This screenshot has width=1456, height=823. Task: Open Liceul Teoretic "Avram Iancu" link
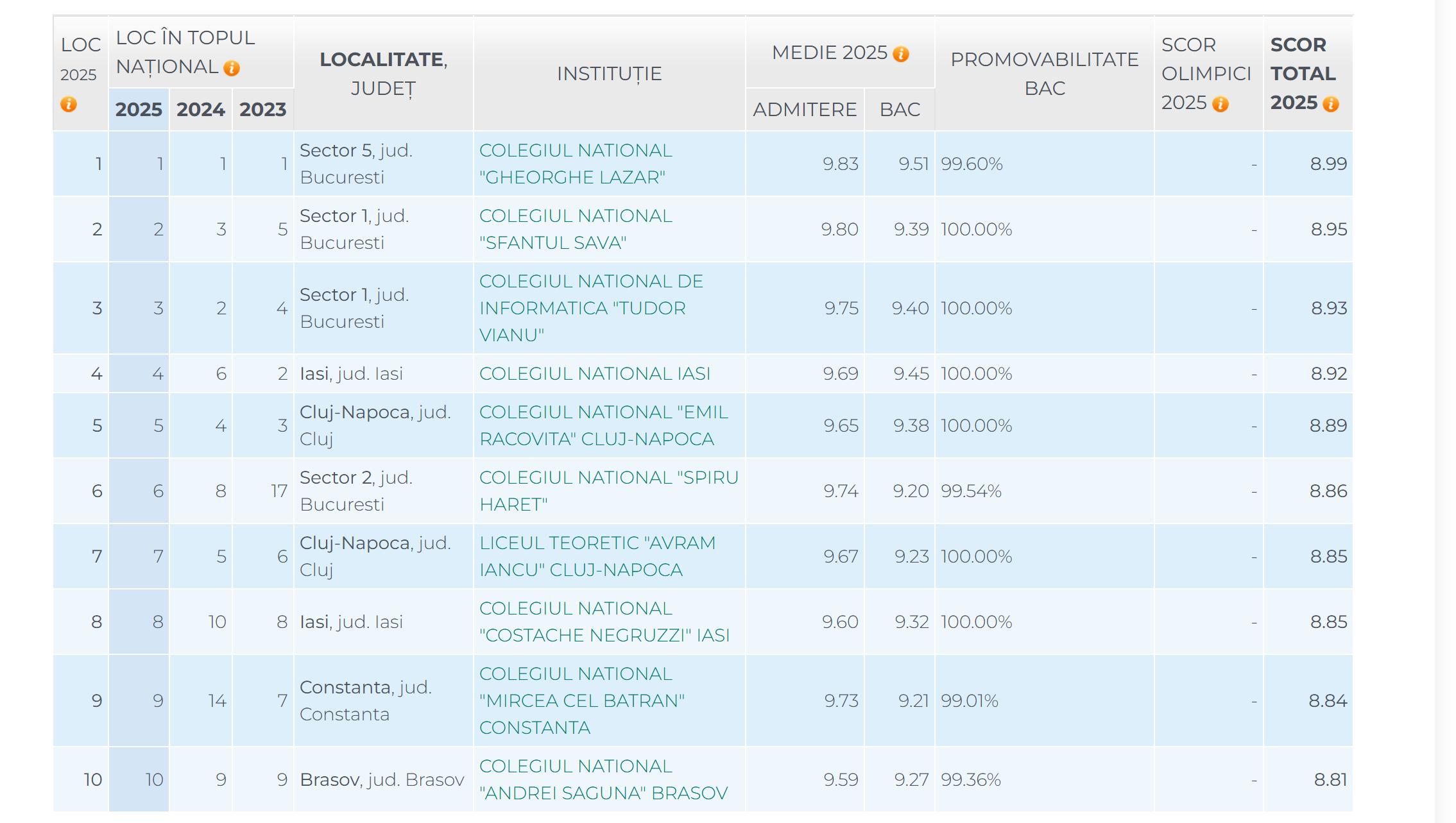[597, 556]
